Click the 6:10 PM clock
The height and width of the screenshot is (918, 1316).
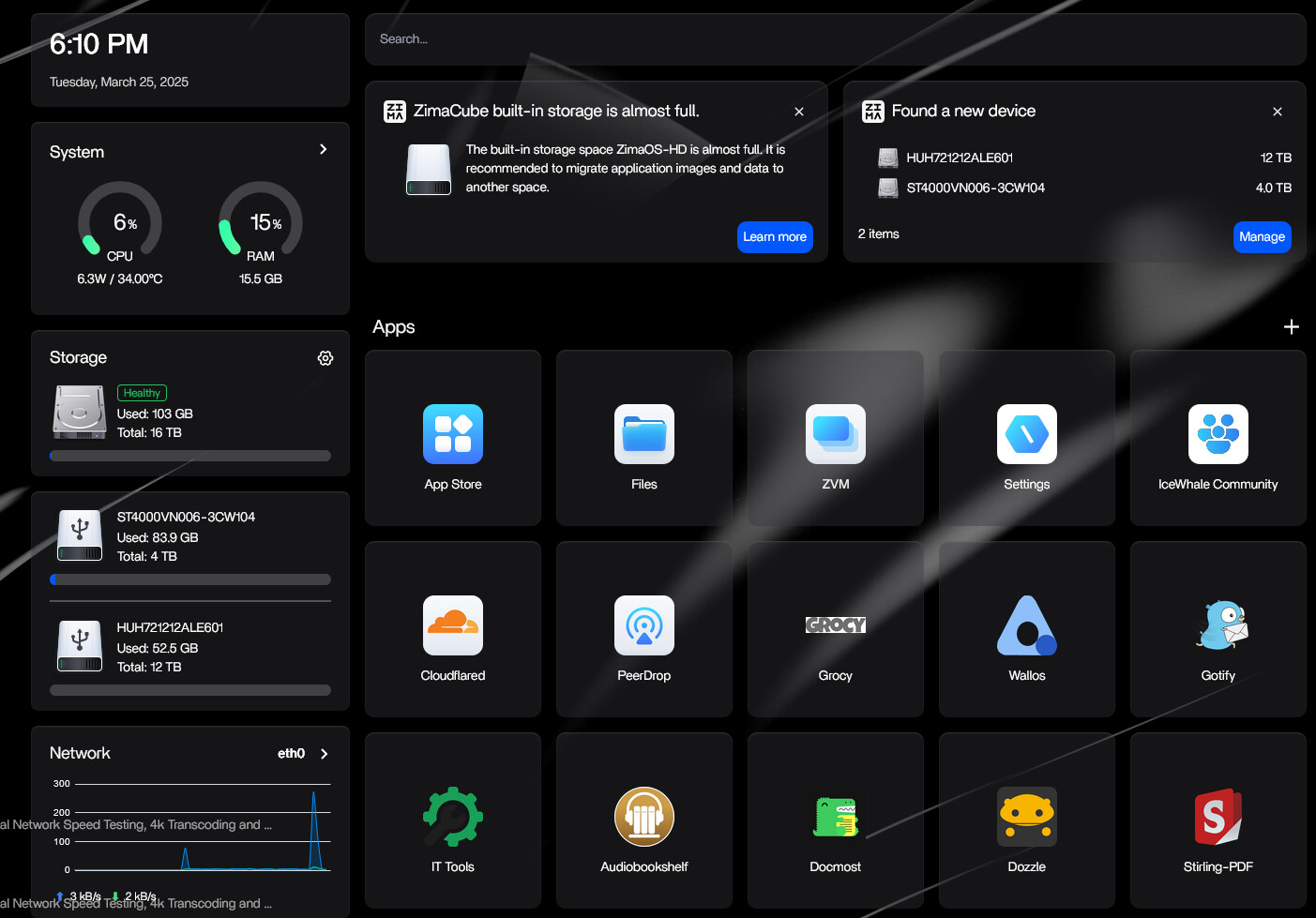[98, 44]
